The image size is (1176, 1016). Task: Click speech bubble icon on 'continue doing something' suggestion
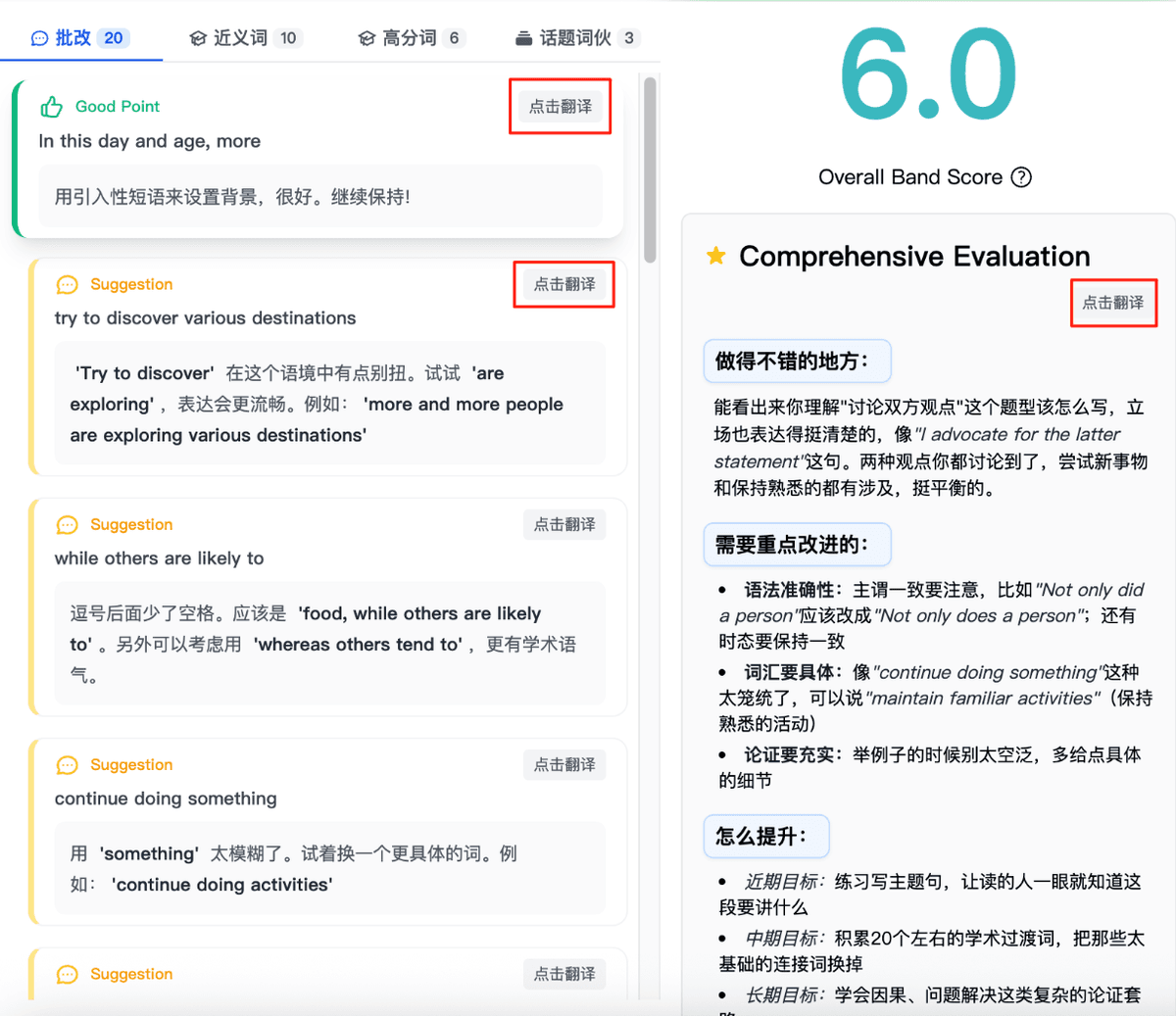point(67,764)
